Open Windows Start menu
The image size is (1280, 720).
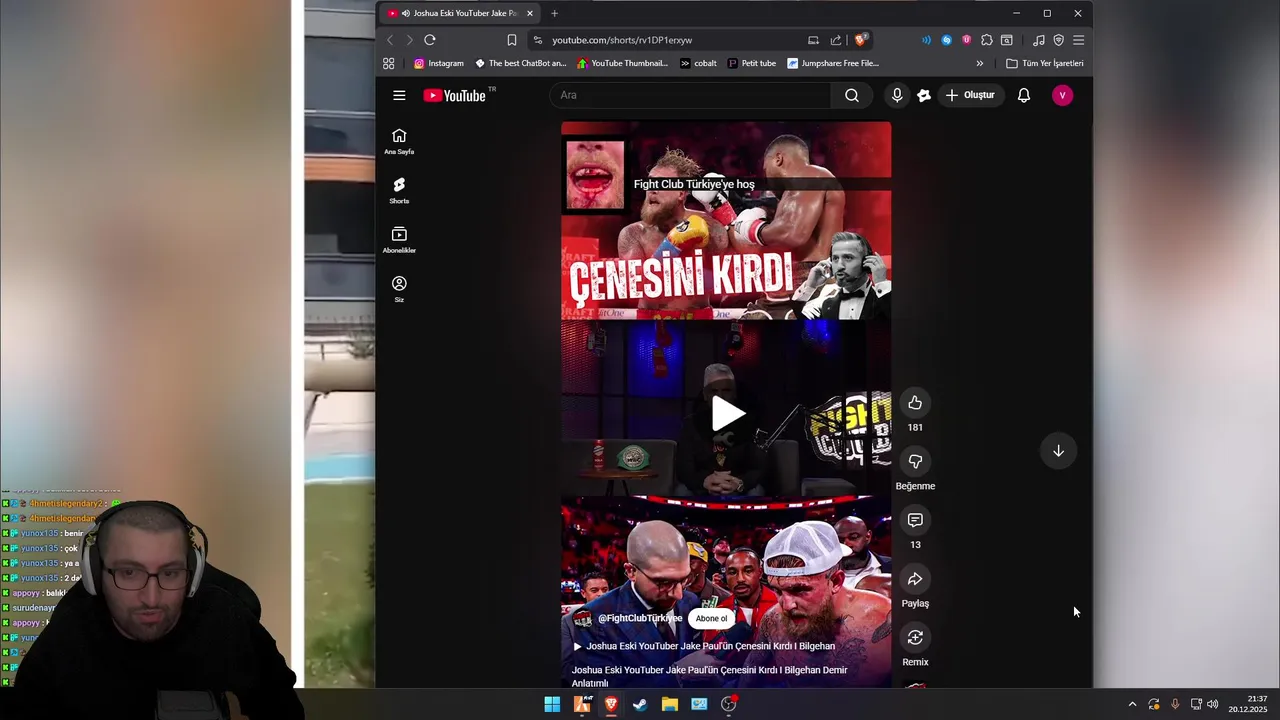pos(552,704)
